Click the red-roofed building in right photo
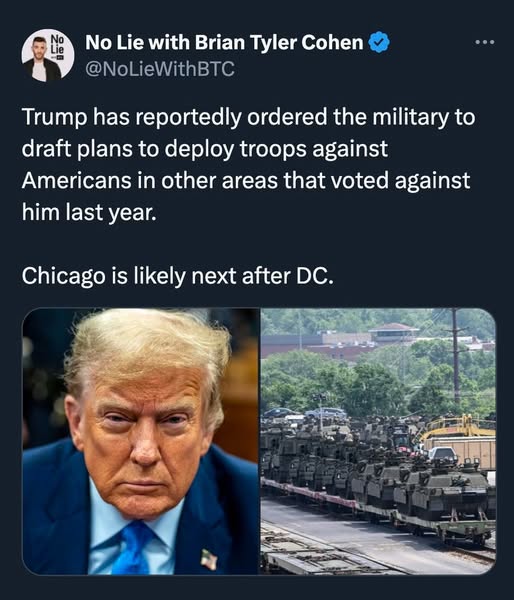This screenshot has width=514, height=600. point(393,331)
